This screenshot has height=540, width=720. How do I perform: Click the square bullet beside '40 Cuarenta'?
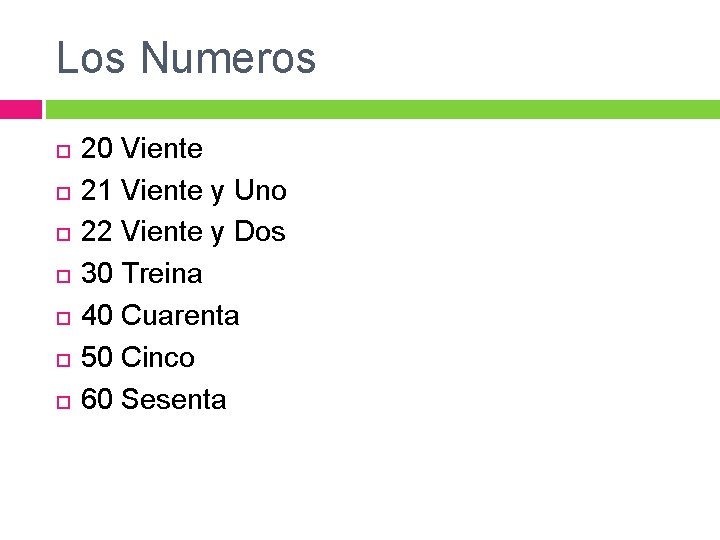click(x=63, y=318)
